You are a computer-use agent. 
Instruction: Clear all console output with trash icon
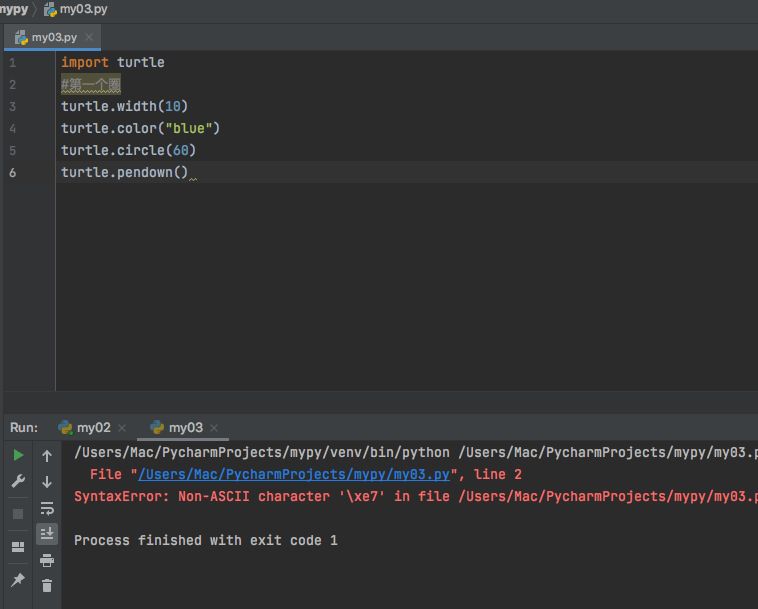pyautogui.click(x=47, y=586)
